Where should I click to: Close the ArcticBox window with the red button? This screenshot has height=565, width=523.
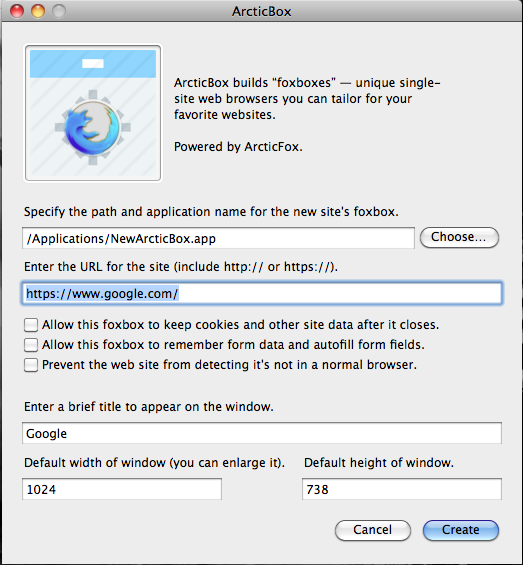pos(17,11)
